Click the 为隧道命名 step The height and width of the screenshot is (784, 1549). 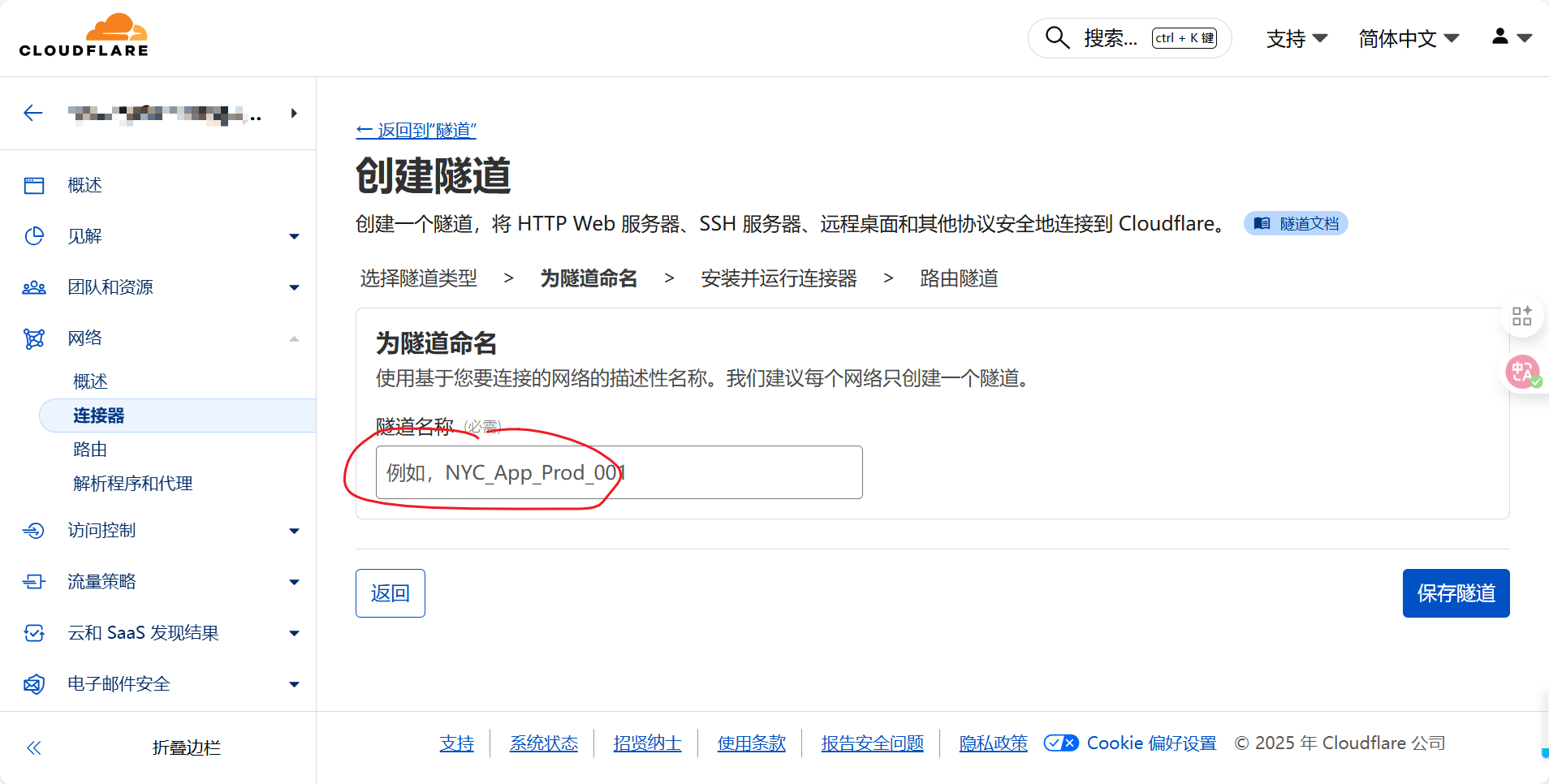pos(589,278)
